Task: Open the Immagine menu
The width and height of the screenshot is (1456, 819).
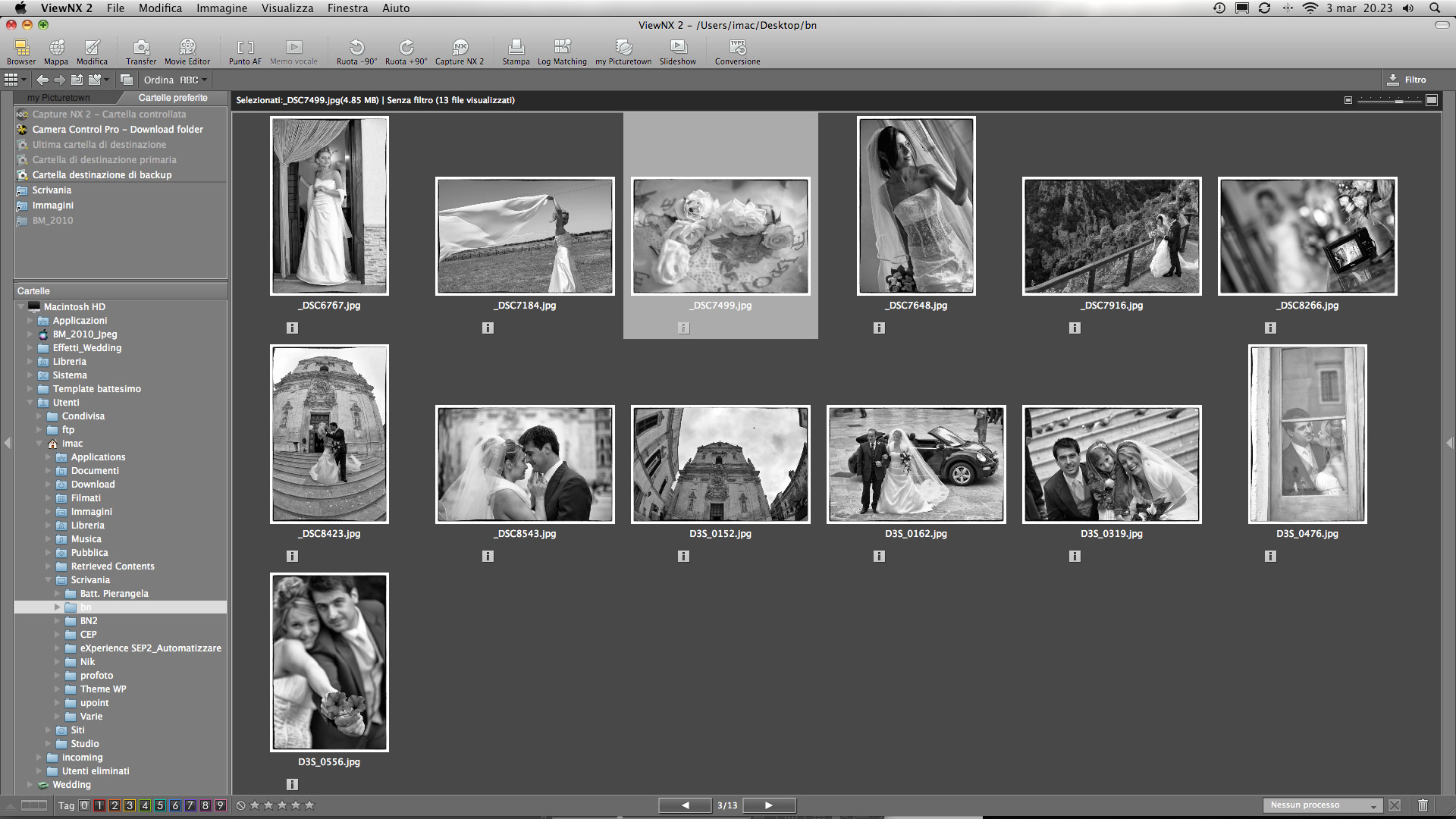Action: coord(221,8)
